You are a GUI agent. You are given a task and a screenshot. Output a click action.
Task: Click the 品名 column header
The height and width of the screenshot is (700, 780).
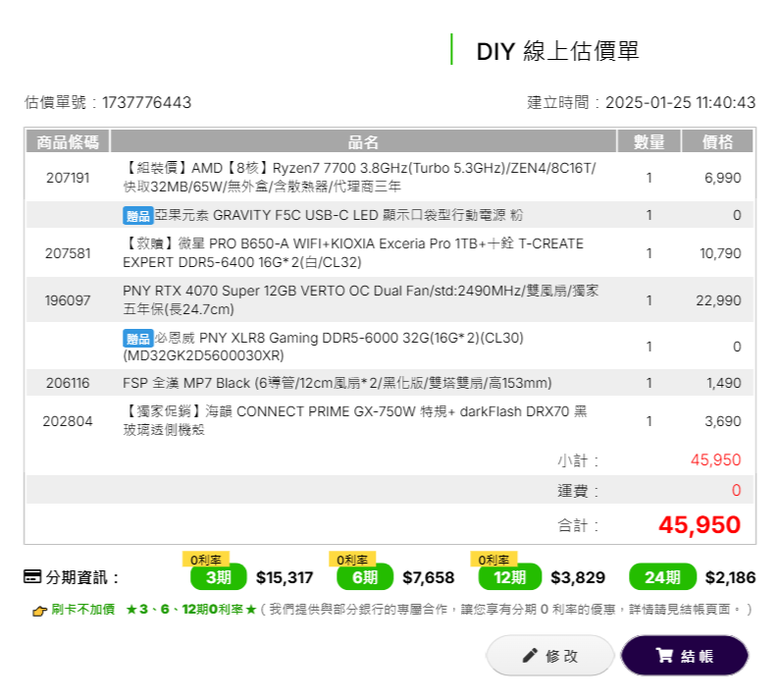point(363,142)
